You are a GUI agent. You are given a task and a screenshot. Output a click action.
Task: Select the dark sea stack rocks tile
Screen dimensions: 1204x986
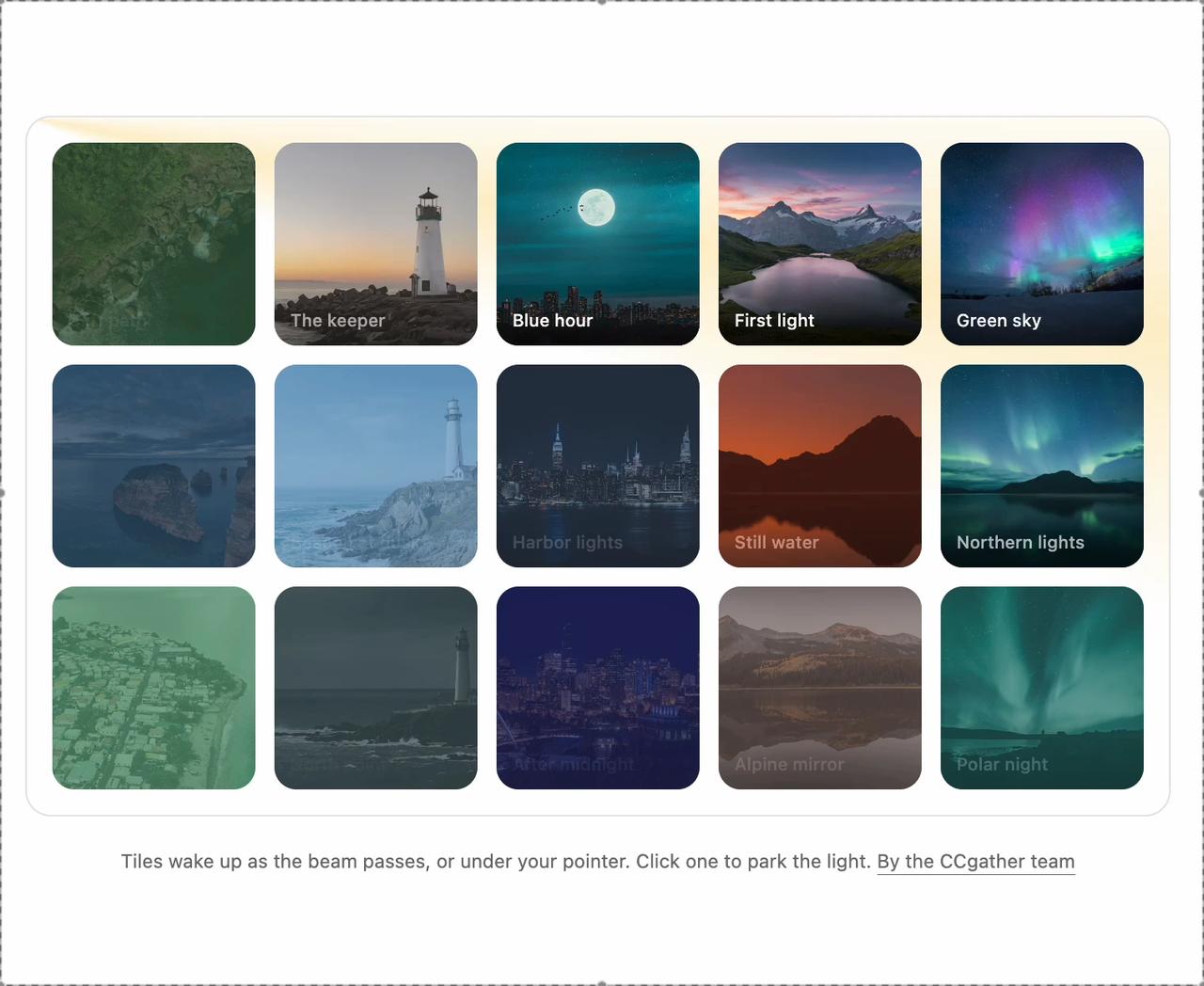[153, 466]
